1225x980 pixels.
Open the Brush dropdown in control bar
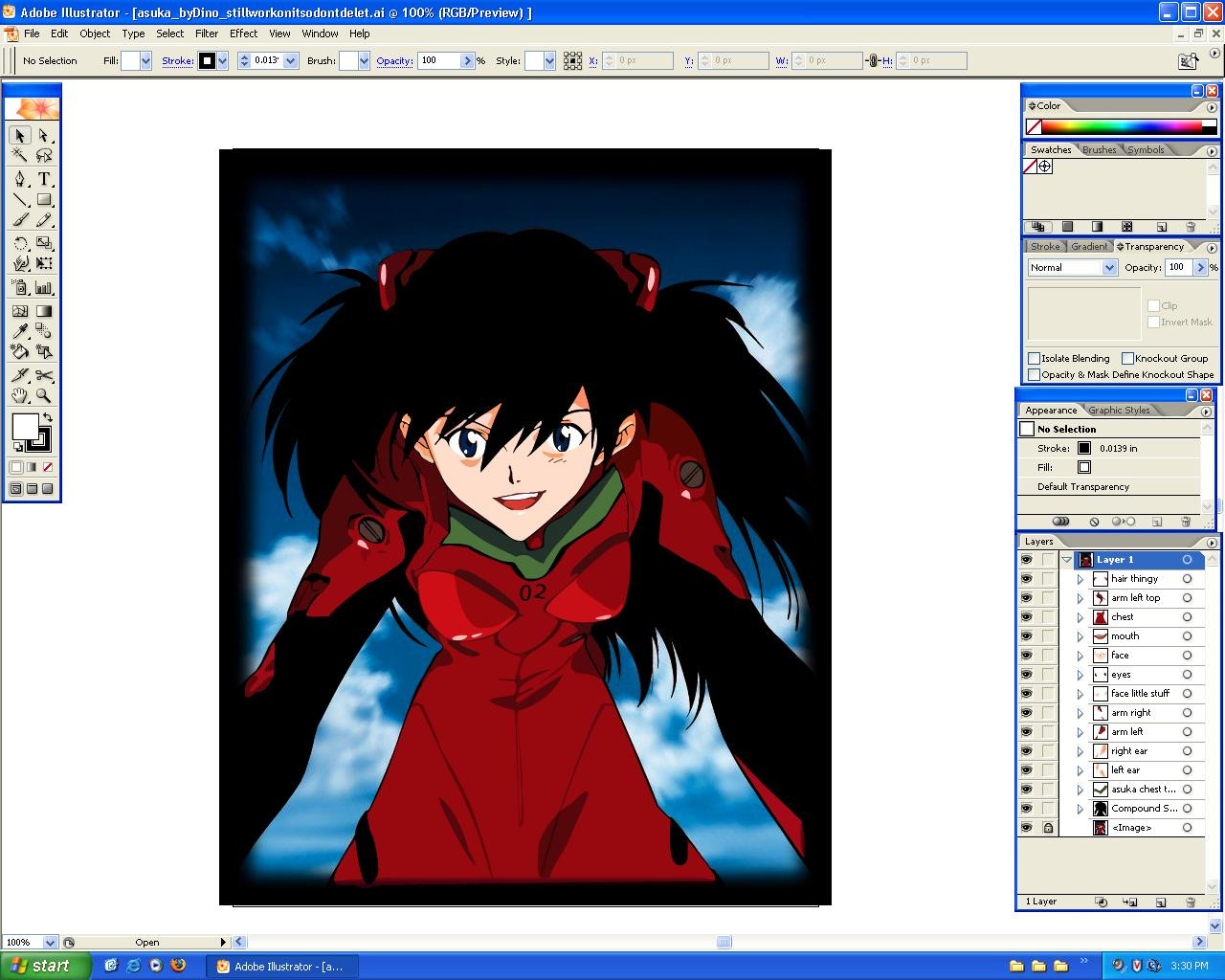pyautogui.click(x=364, y=60)
